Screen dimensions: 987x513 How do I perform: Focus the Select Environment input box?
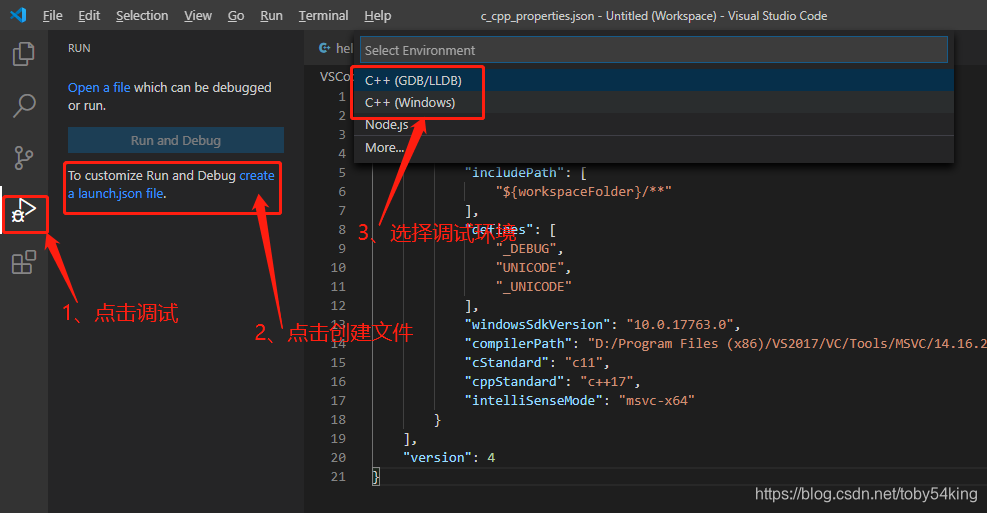click(x=653, y=50)
